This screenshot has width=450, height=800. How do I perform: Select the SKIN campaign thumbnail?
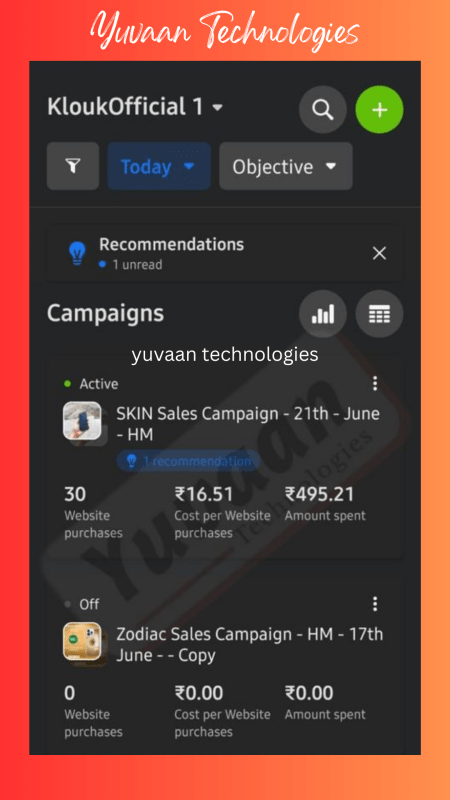pyautogui.click(x=82, y=421)
